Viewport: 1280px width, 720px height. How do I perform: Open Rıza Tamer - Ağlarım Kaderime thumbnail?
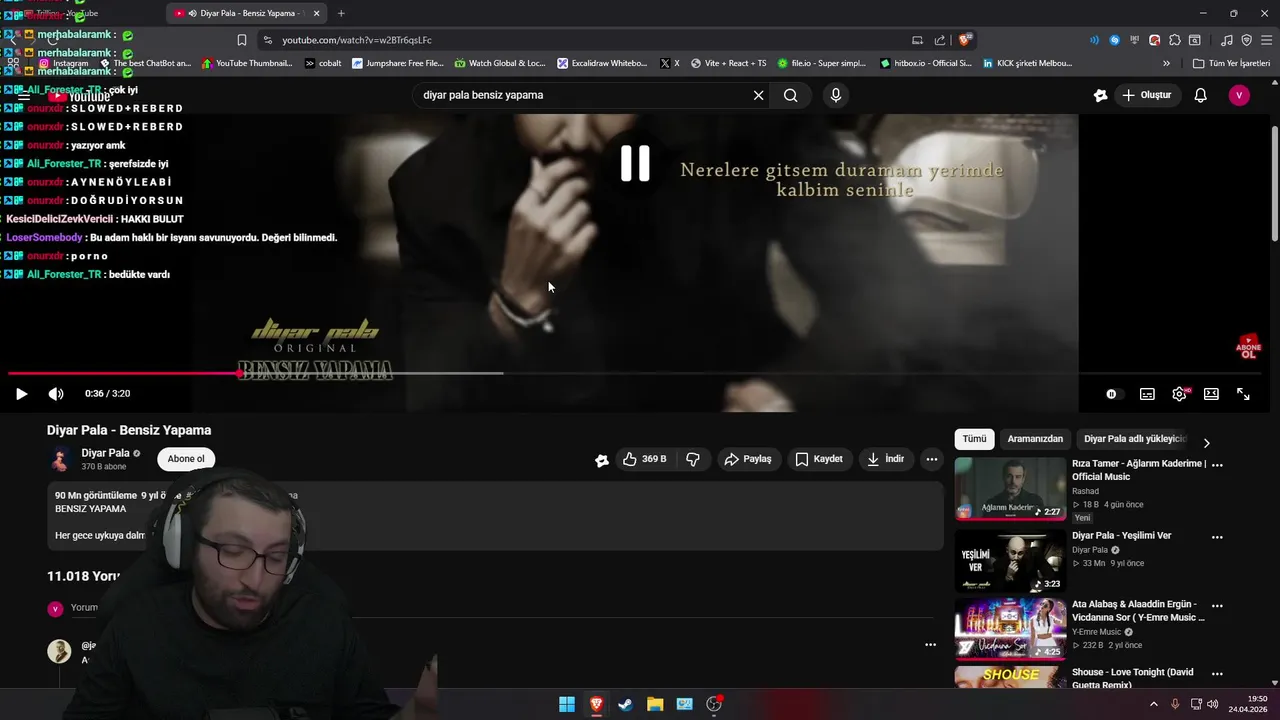pos(1010,489)
